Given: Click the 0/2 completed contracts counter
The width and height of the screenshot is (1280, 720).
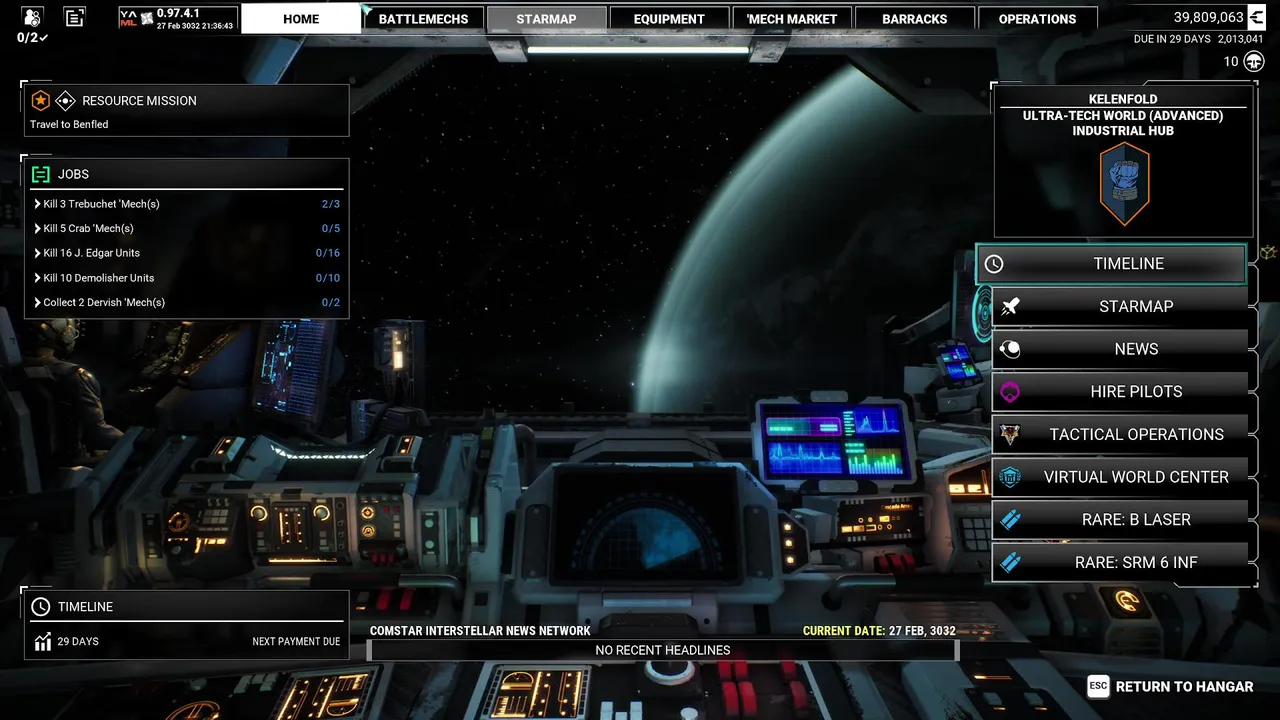Looking at the screenshot, I should click(32, 38).
